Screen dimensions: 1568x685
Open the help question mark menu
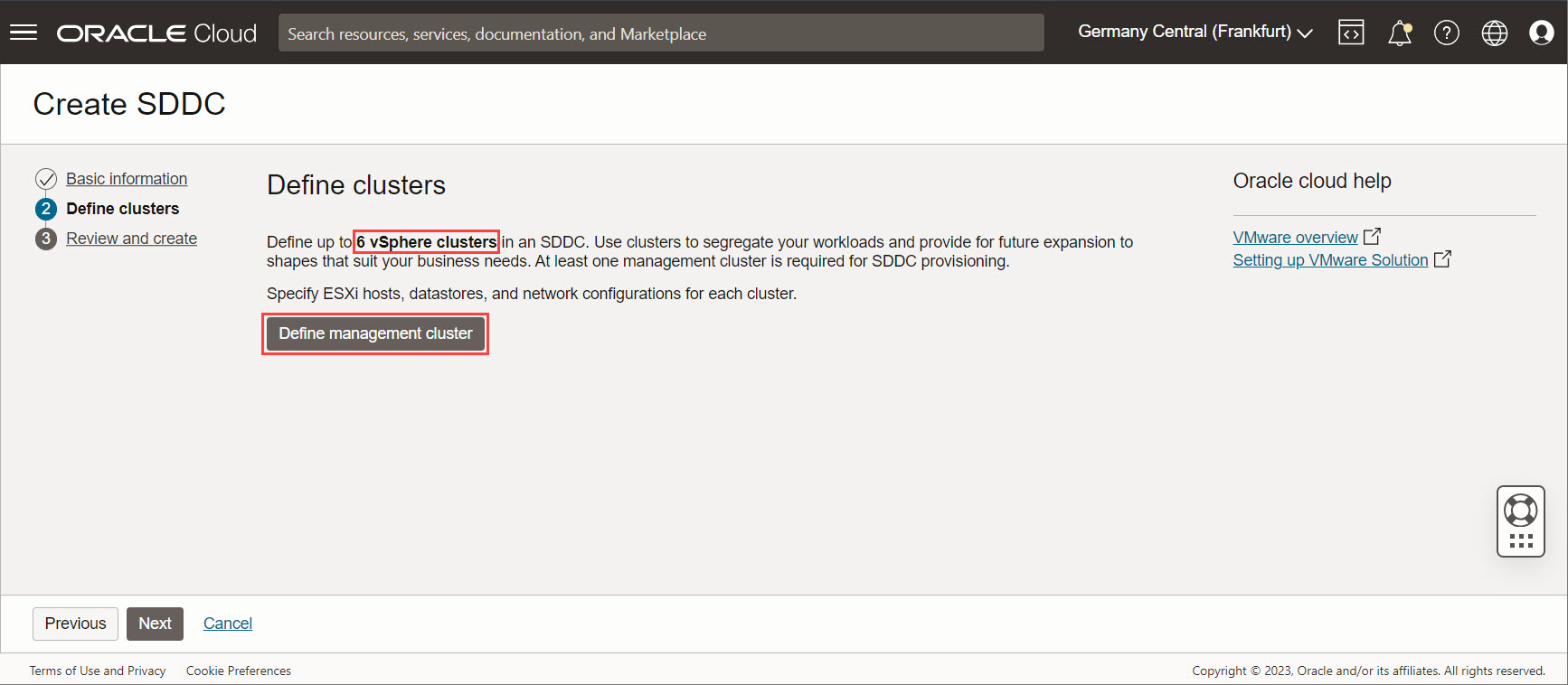(1447, 33)
